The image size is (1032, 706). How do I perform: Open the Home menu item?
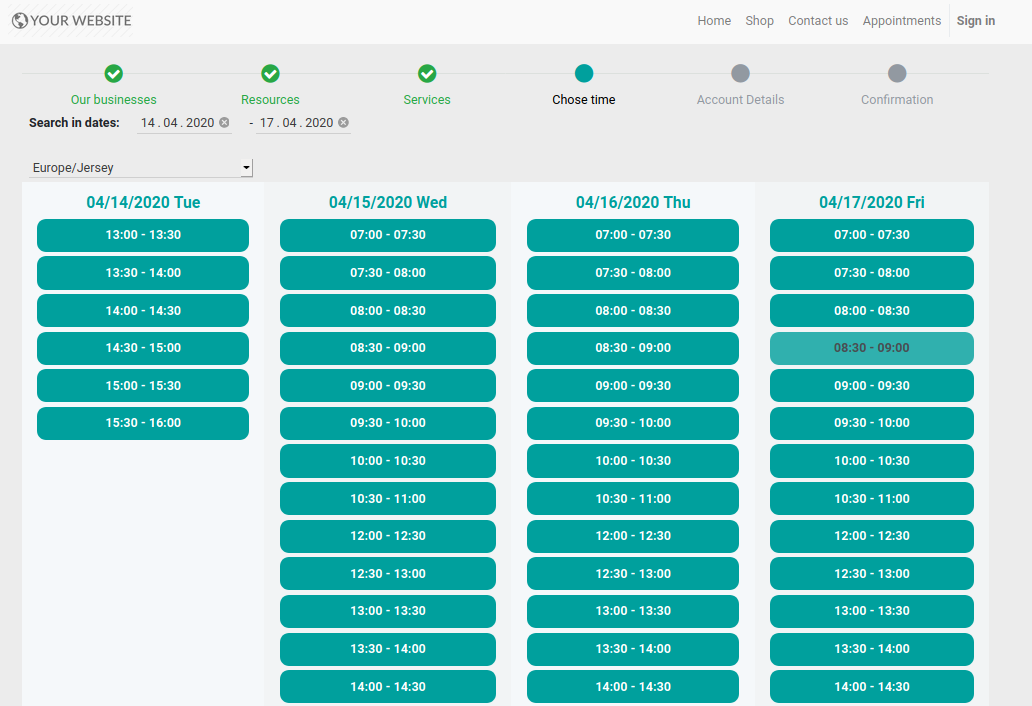[x=714, y=21]
